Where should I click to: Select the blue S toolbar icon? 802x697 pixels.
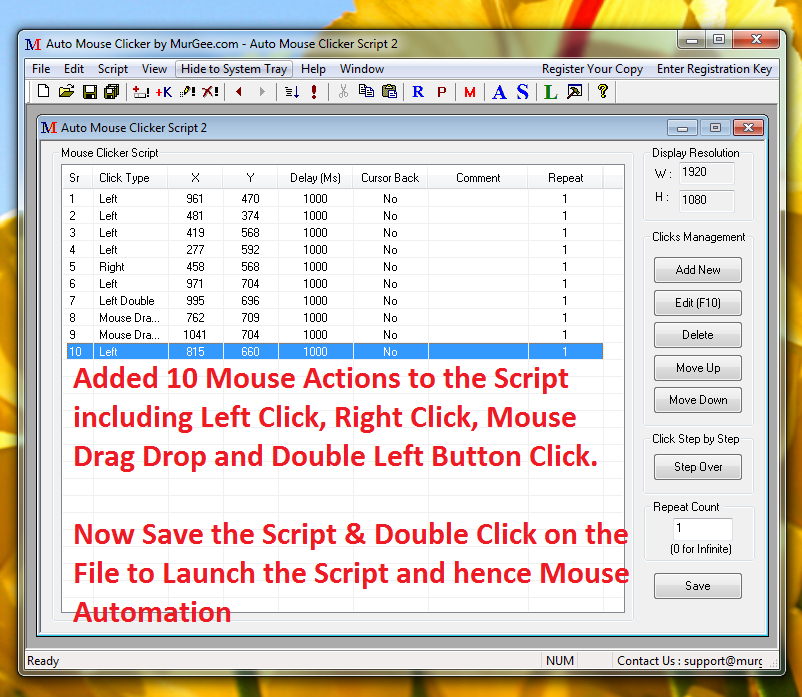pos(520,91)
